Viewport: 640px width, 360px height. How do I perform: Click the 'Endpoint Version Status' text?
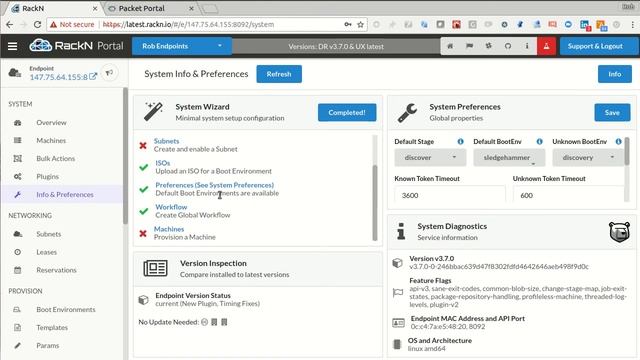pyautogui.click(x=193, y=295)
